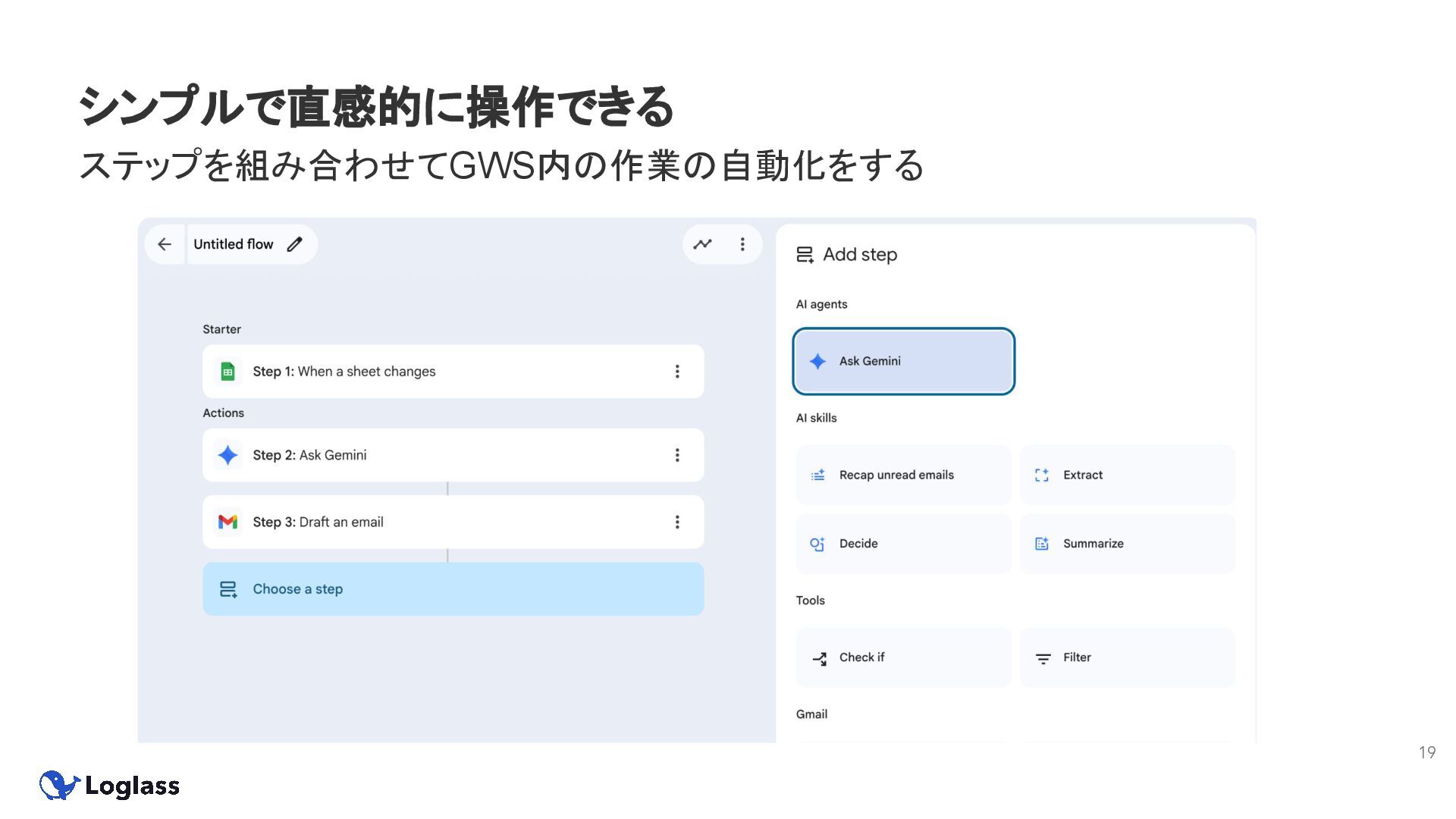Select Ask Gemini under AI agents
This screenshot has height=819, width=1456.
click(903, 361)
